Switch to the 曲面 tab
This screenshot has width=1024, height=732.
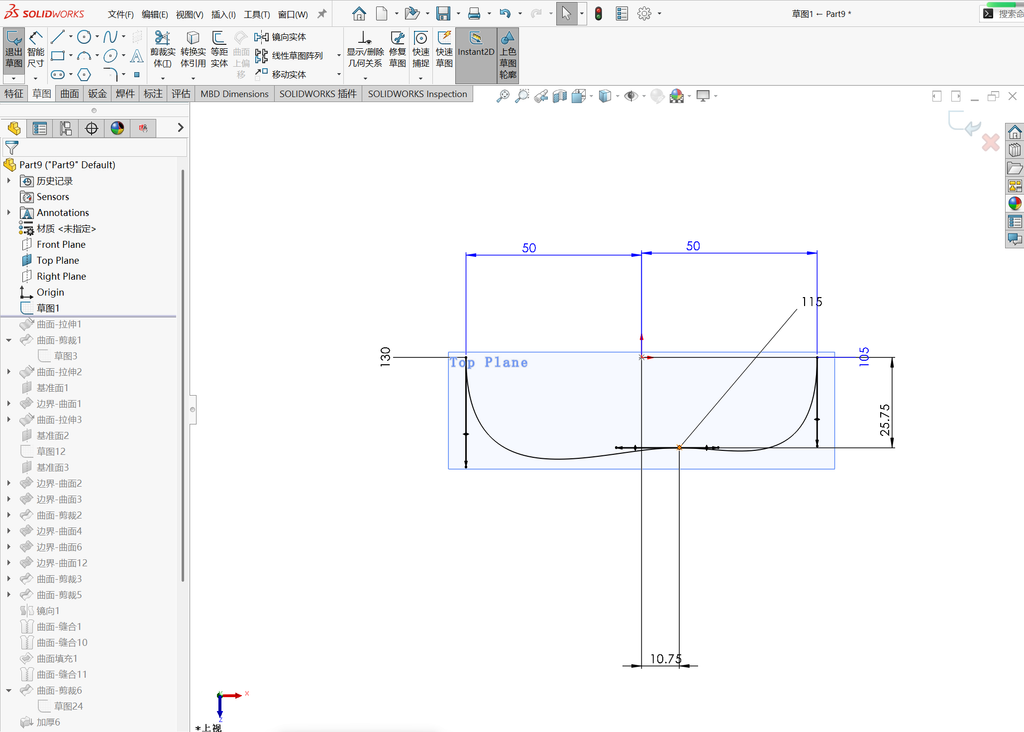[x=69, y=94]
